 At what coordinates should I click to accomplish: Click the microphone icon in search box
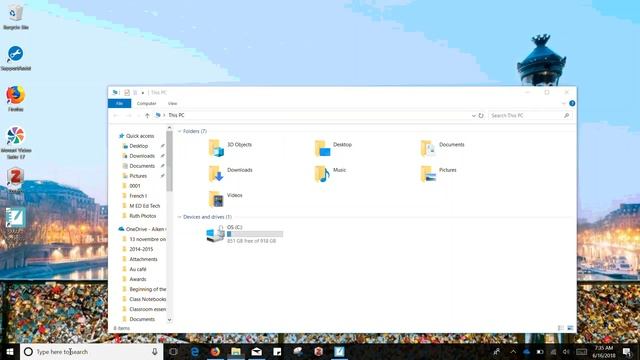coord(155,351)
